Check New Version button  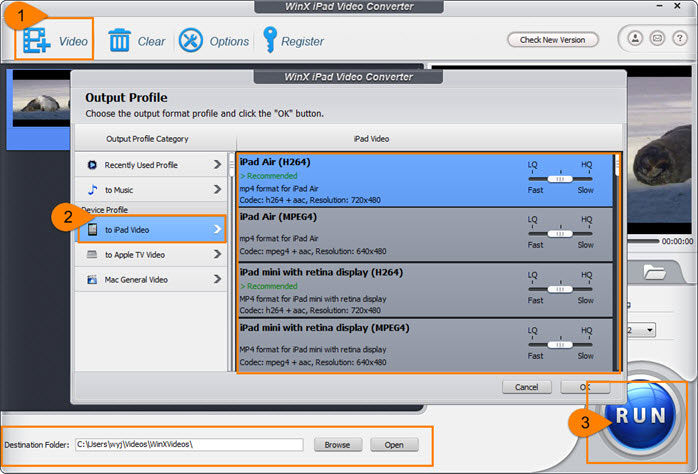[552, 40]
